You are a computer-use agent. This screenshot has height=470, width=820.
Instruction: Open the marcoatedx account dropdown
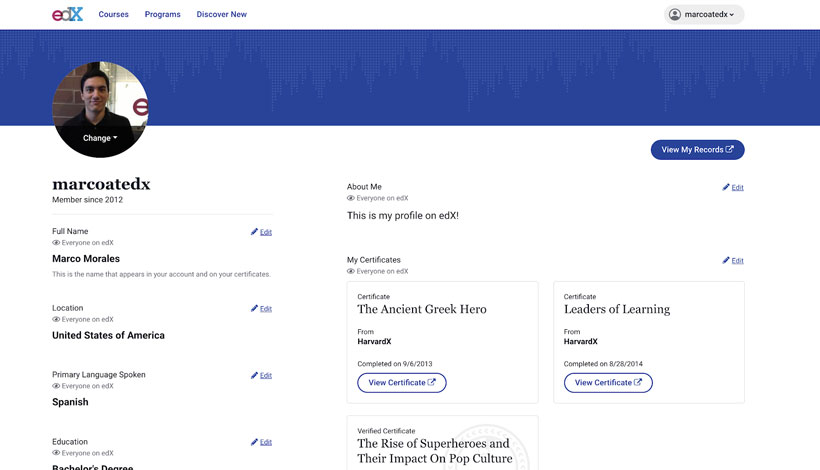(704, 15)
